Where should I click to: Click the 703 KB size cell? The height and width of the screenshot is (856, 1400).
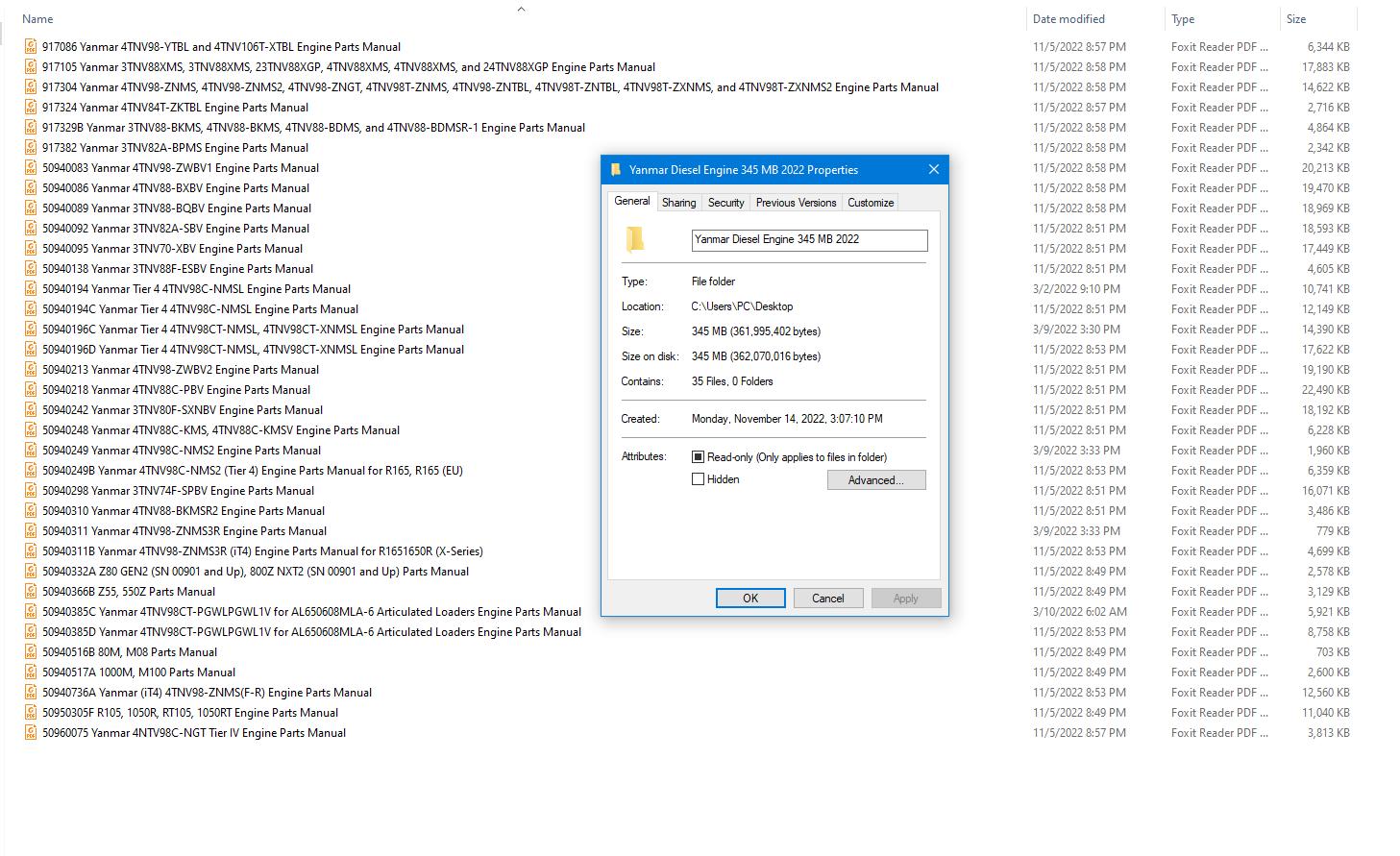[1333, 651]
